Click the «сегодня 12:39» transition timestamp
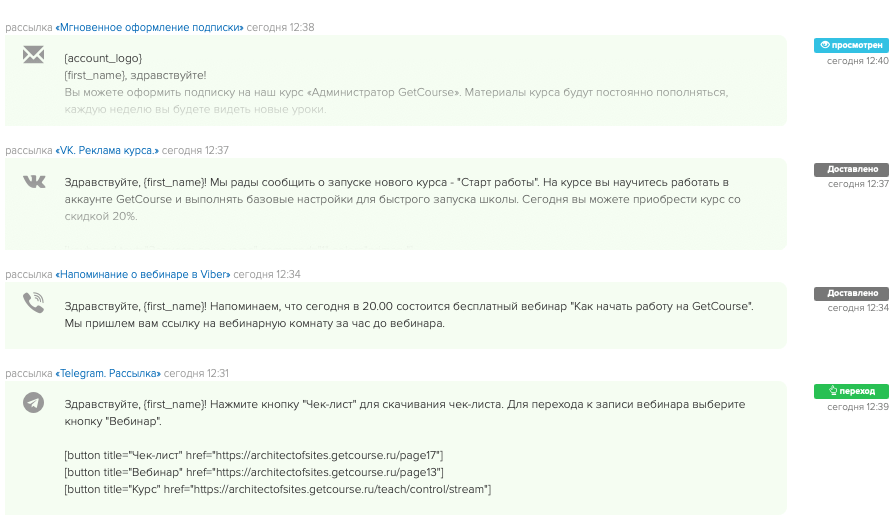The height and width of the screenshot is (523, 896). (x=857, y=407)
